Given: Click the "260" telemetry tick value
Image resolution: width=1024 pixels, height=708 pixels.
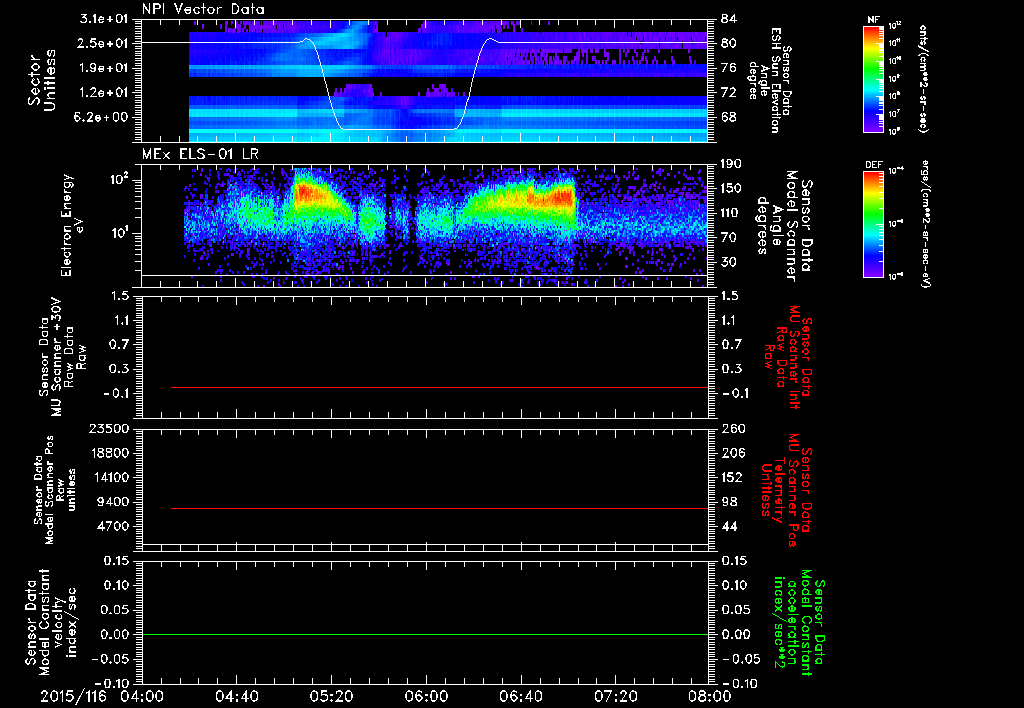Looking at the screenshot, I should [732, 428].
